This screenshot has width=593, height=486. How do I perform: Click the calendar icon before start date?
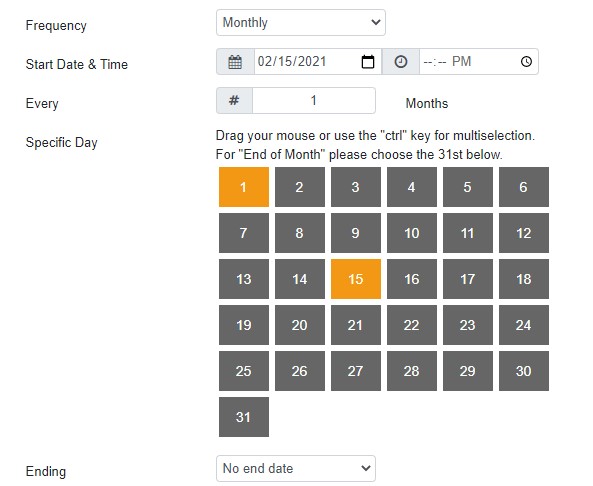(235, 62)
